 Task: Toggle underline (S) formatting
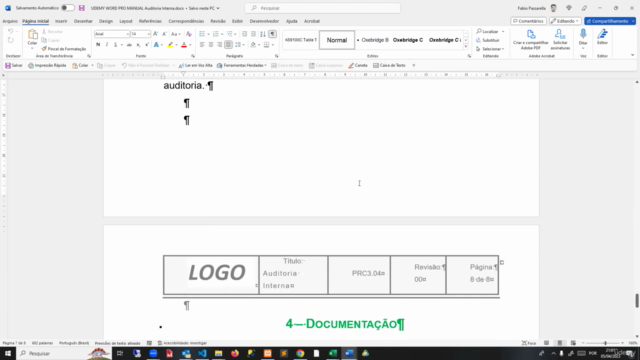coord(116,44)
